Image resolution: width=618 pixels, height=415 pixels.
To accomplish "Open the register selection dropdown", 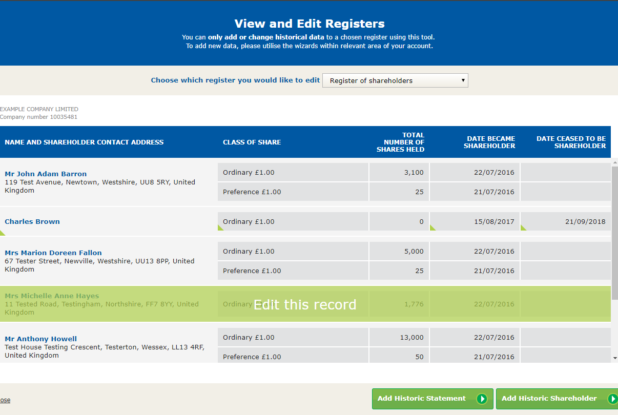I will click(395, 80).
